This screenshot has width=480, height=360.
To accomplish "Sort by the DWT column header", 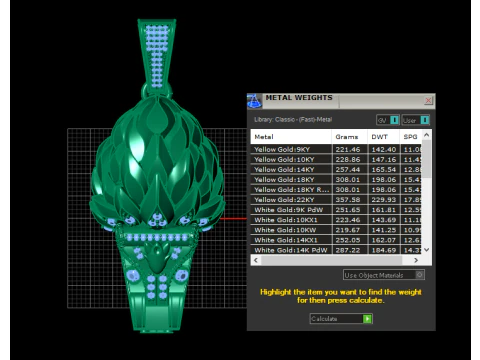I will pyautogui.click(x=383, y=137).
